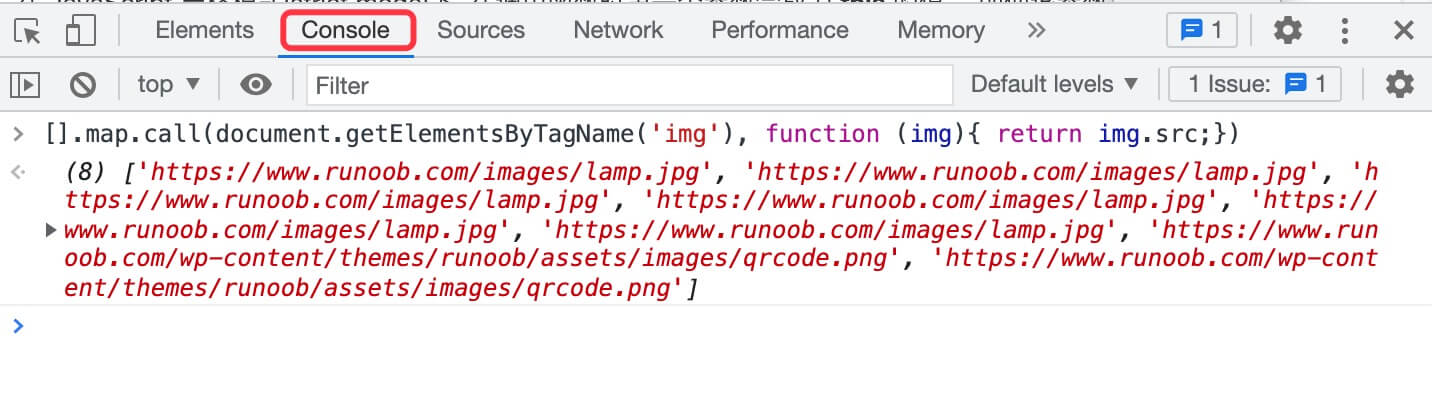Open the Elements tab
The height and width of the screenshot is (406, 1432).
click(204, 30)
